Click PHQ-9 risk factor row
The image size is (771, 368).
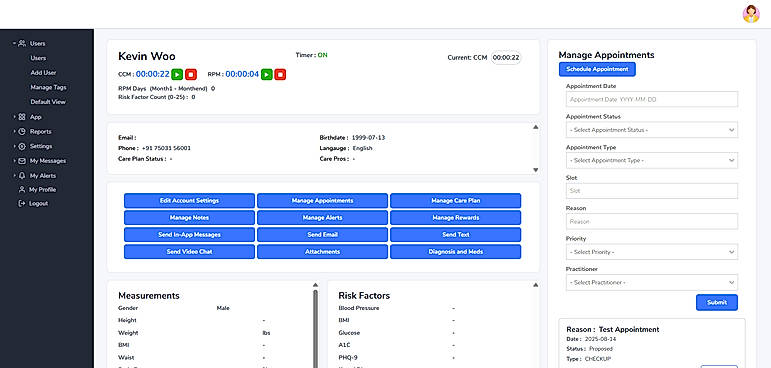tap(398, 358)
